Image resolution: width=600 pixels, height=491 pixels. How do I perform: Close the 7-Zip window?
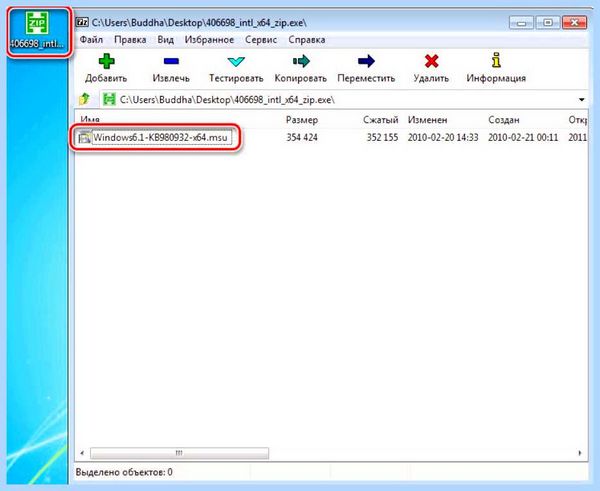[x=574, y=23]
